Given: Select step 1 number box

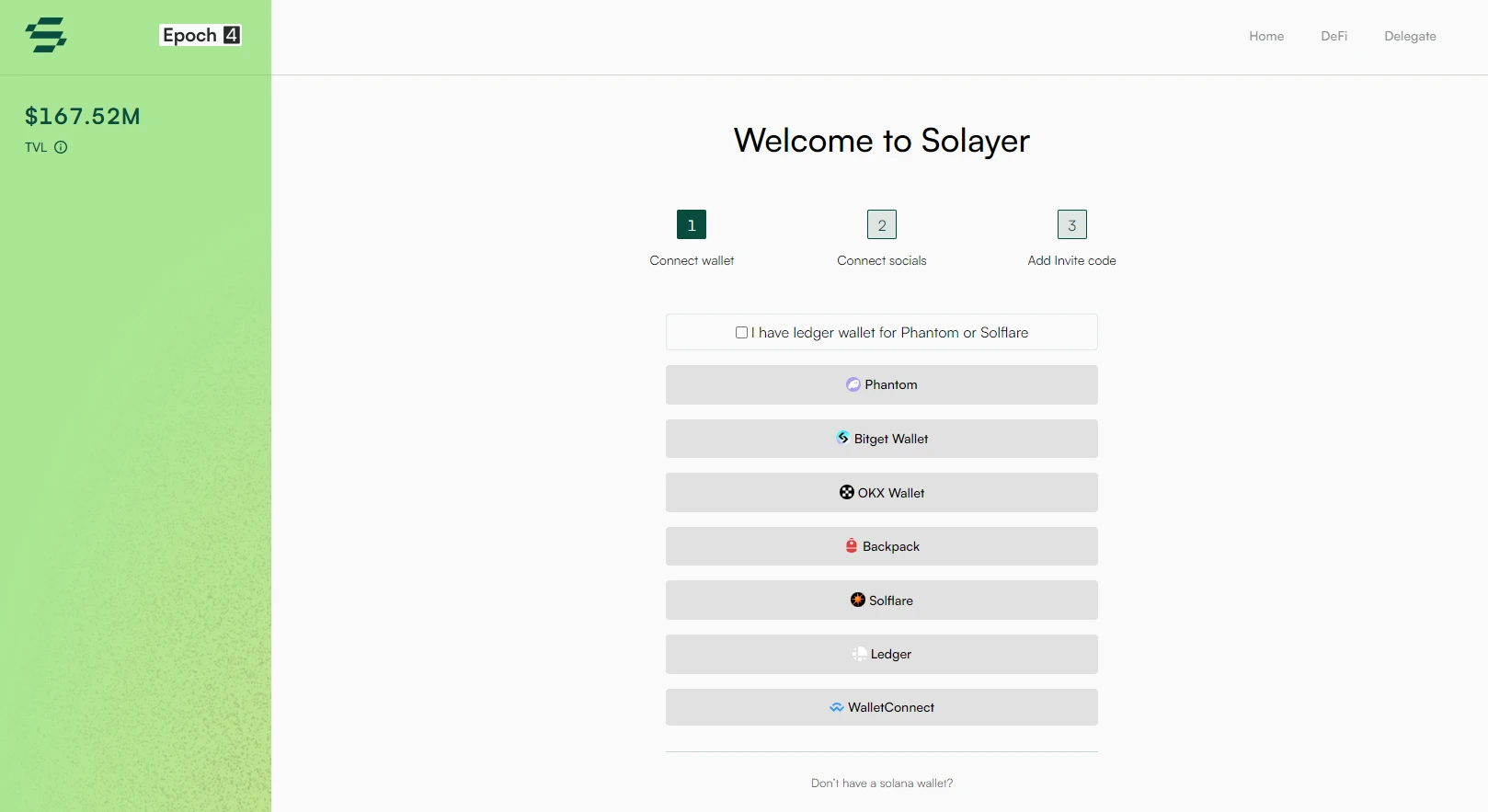Looking at the screenshot, I should (x=692, y=224).
